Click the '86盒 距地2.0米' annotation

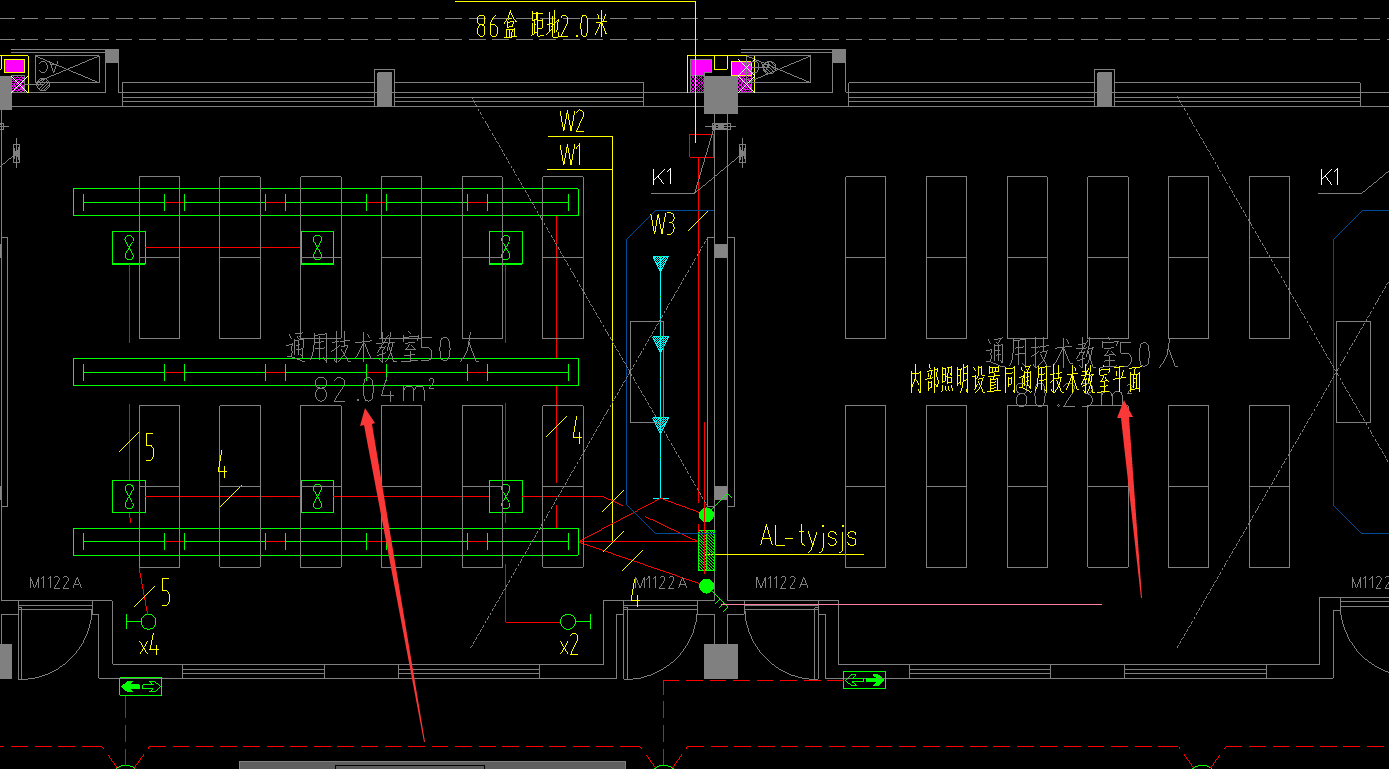coord(541,27)
